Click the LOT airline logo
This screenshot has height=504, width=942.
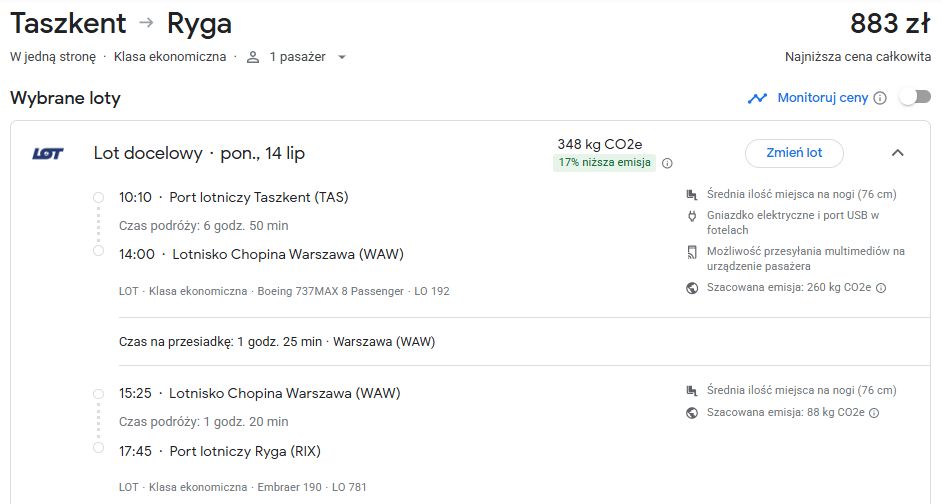pos(47,154)
